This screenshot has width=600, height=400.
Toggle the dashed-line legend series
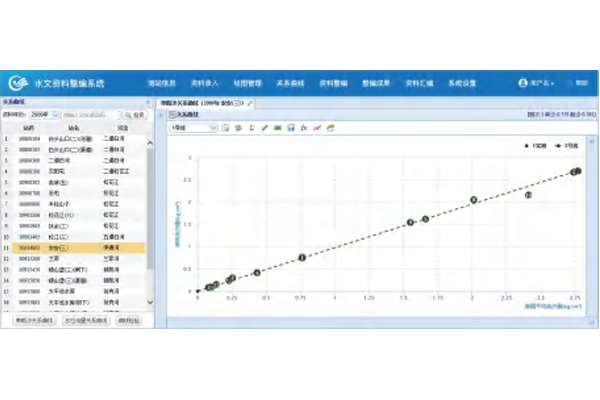point(557,146)
